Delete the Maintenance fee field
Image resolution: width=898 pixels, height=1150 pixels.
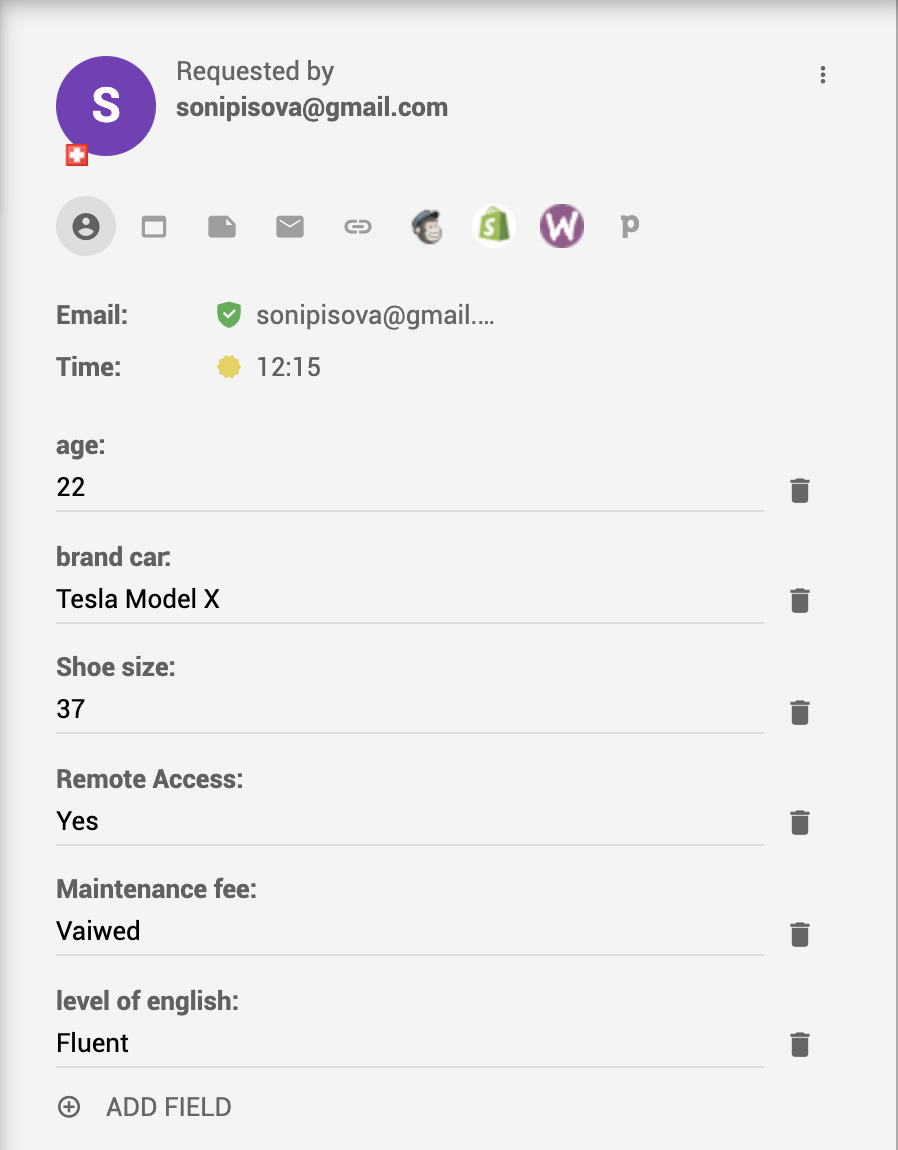800,934
